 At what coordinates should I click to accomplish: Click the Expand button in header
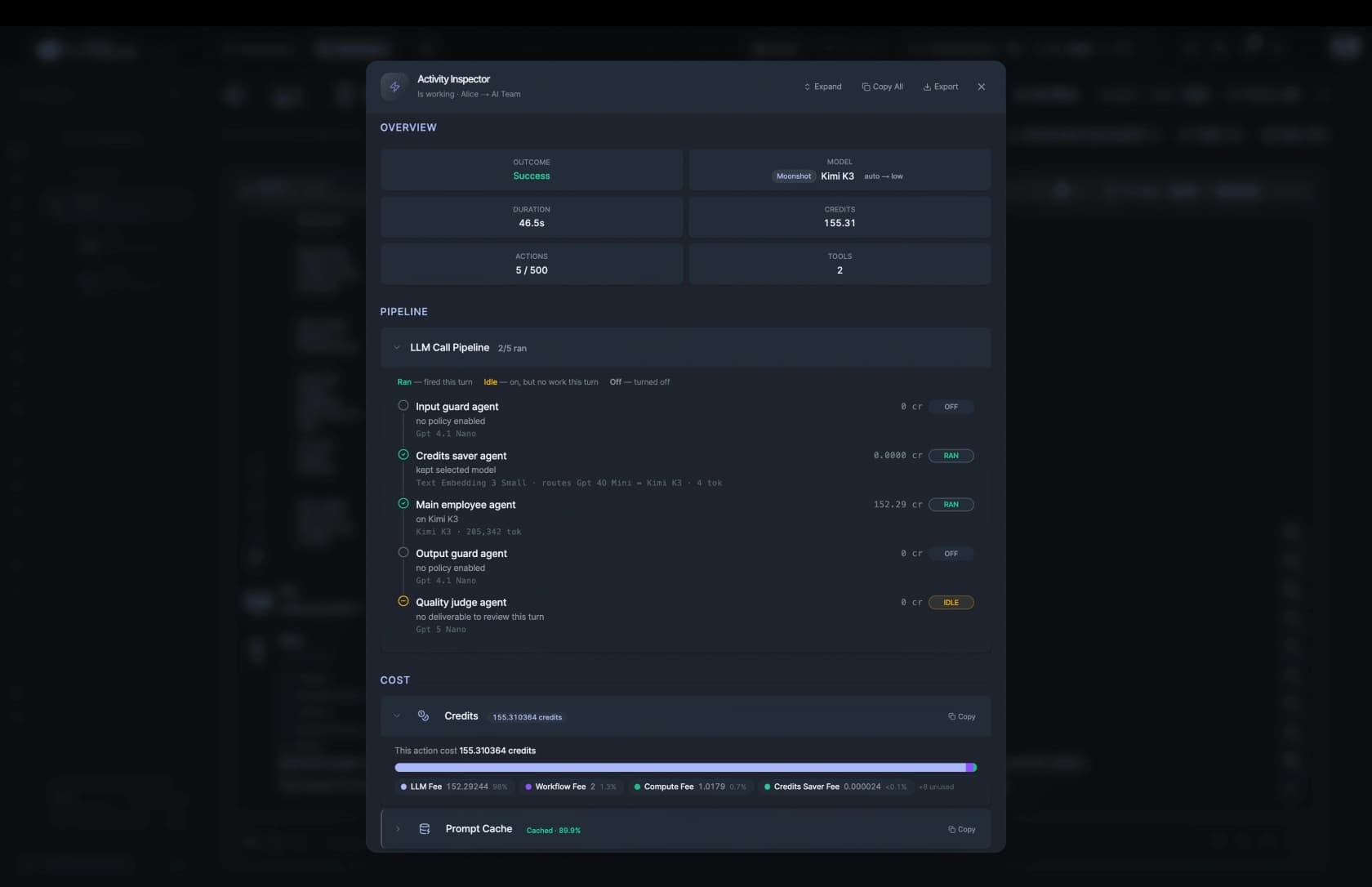[822, 87]
